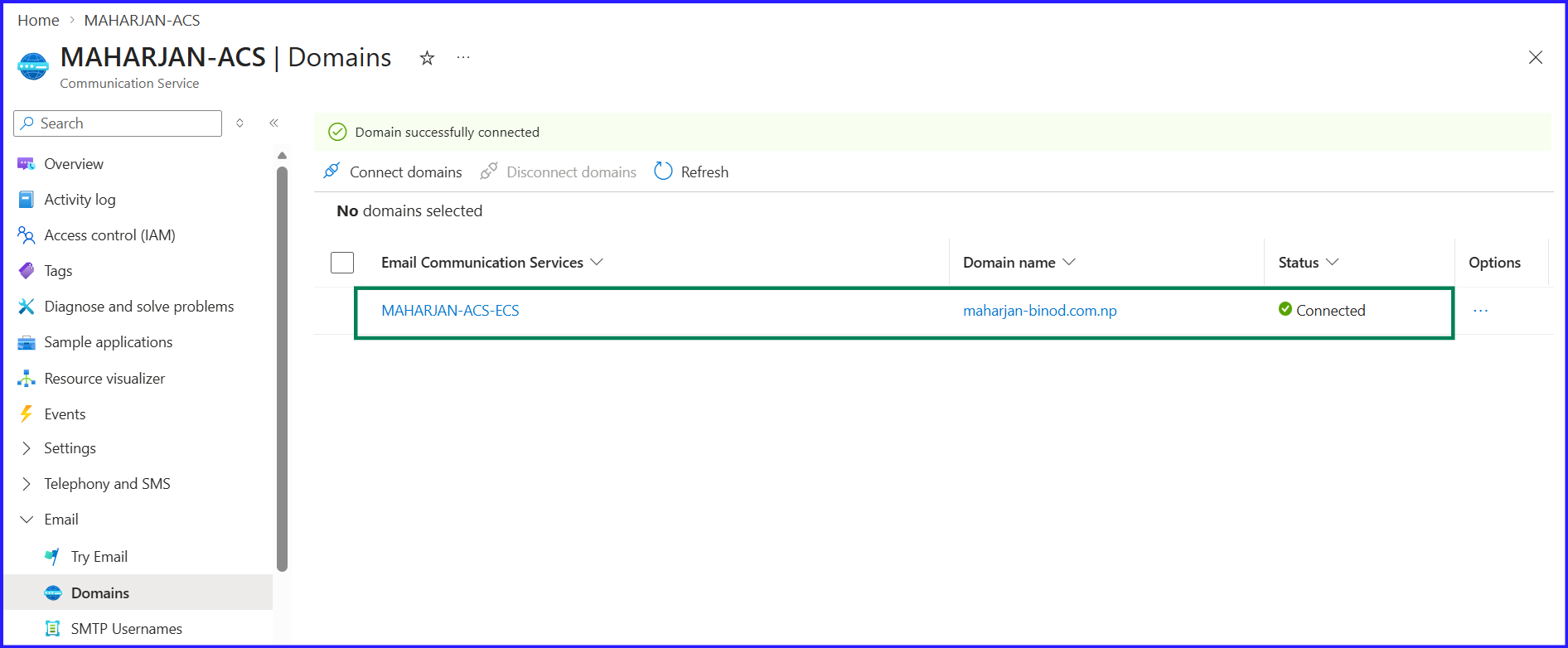Screen dimensions: 1568x648
Task: Click Connect domains
Action: [406, 172]
